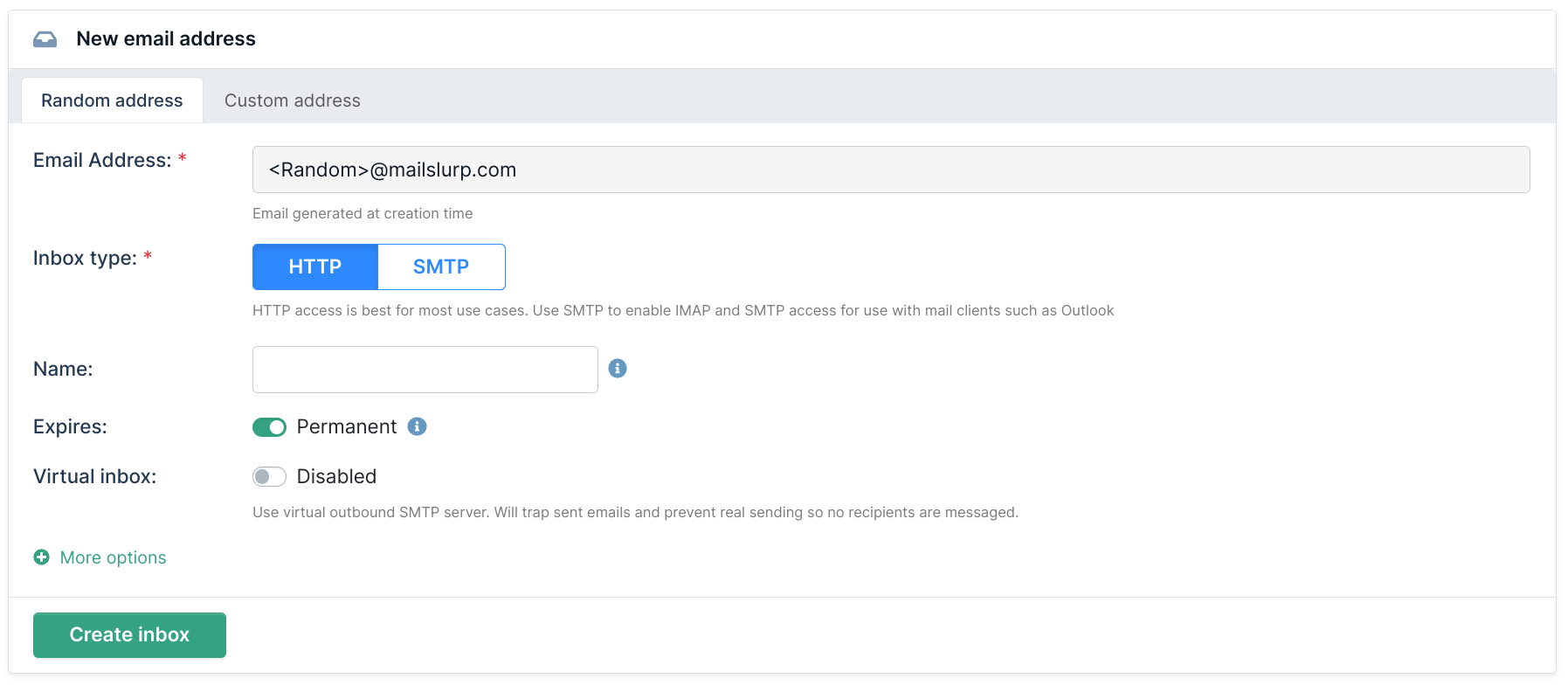Image resolution: width=1568 pixels, height=685 pixels.
Task: Click the 'New email address' heading
Action: coord(166,38)
